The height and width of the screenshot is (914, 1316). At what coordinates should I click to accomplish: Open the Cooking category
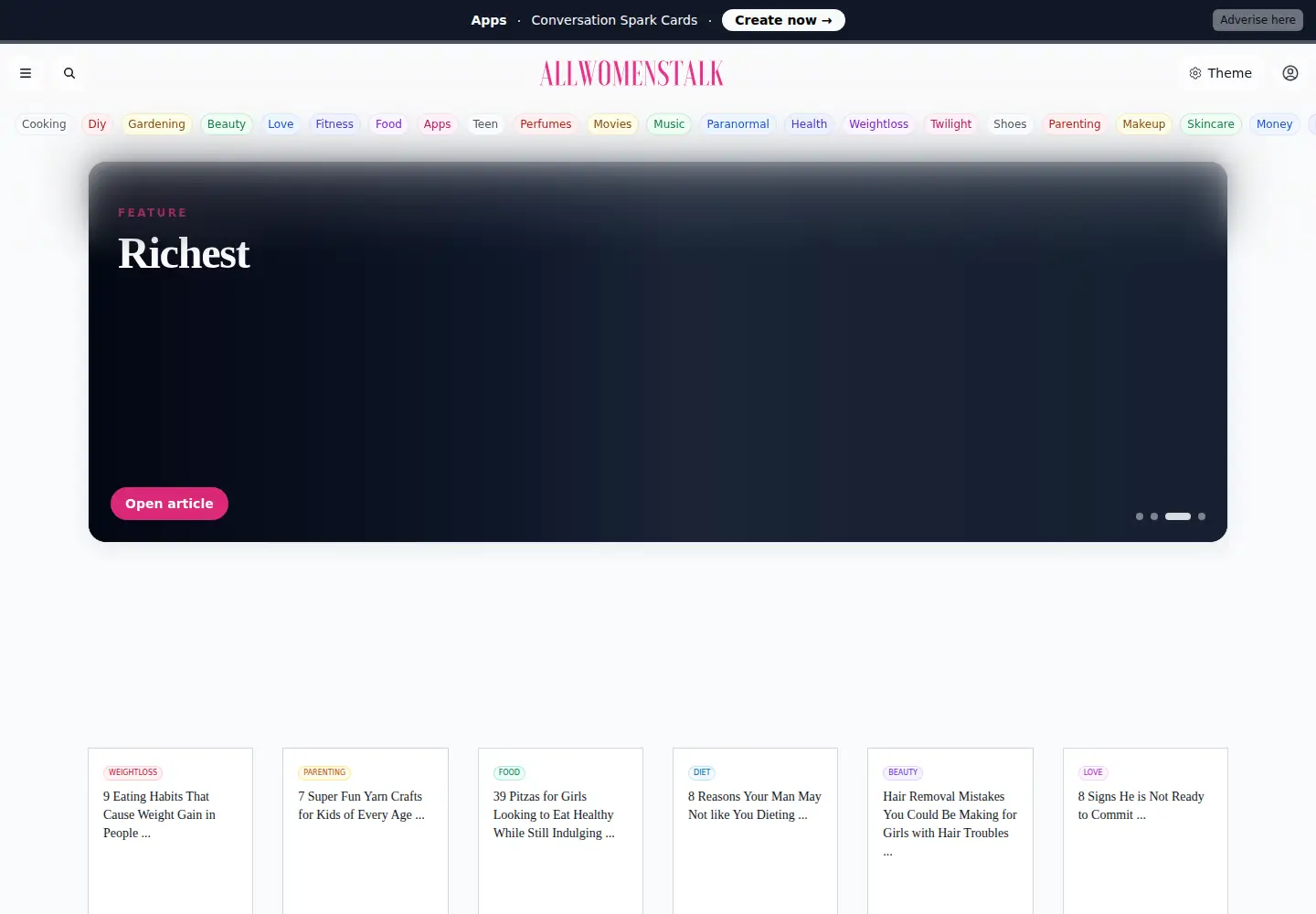[x=44, y=124]
